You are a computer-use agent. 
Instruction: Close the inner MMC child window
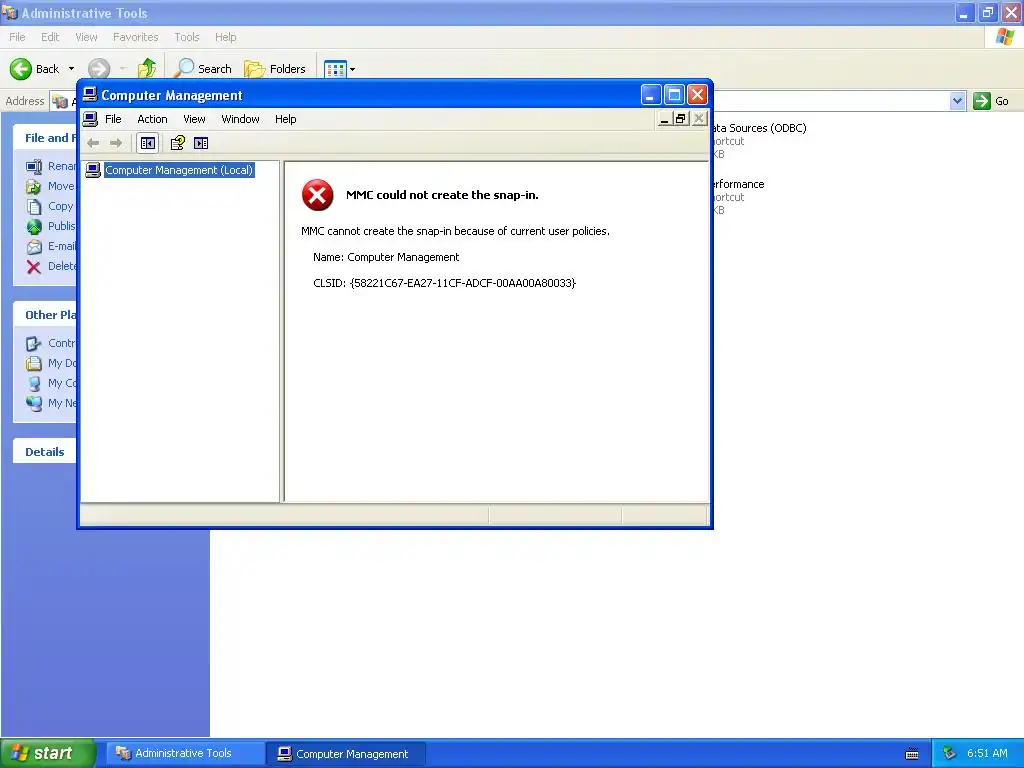point(699,119)
